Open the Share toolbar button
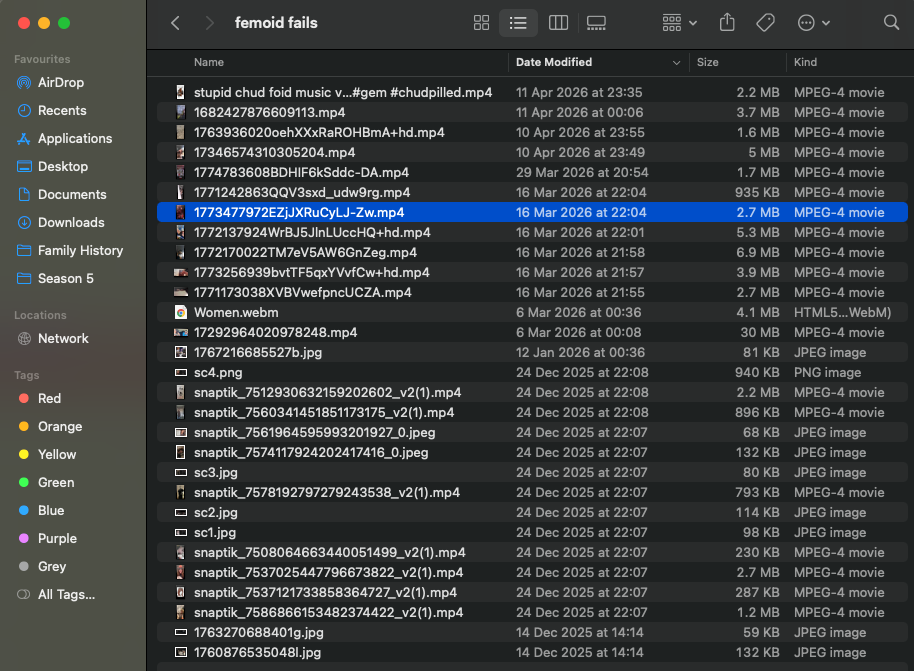Screen dimensions: 914x671 tap(727, 23)
